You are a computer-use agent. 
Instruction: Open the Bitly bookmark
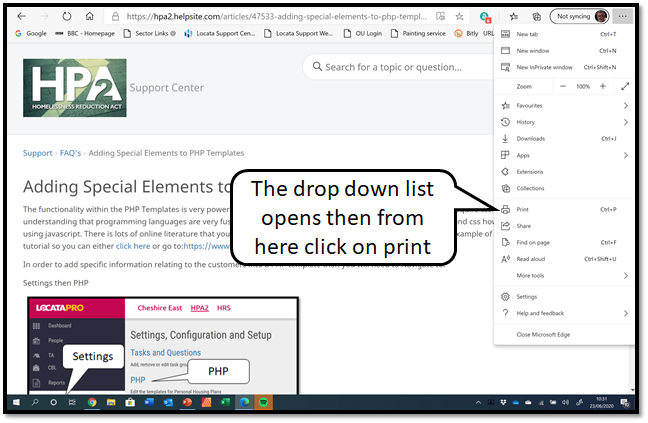coord(466,33)
